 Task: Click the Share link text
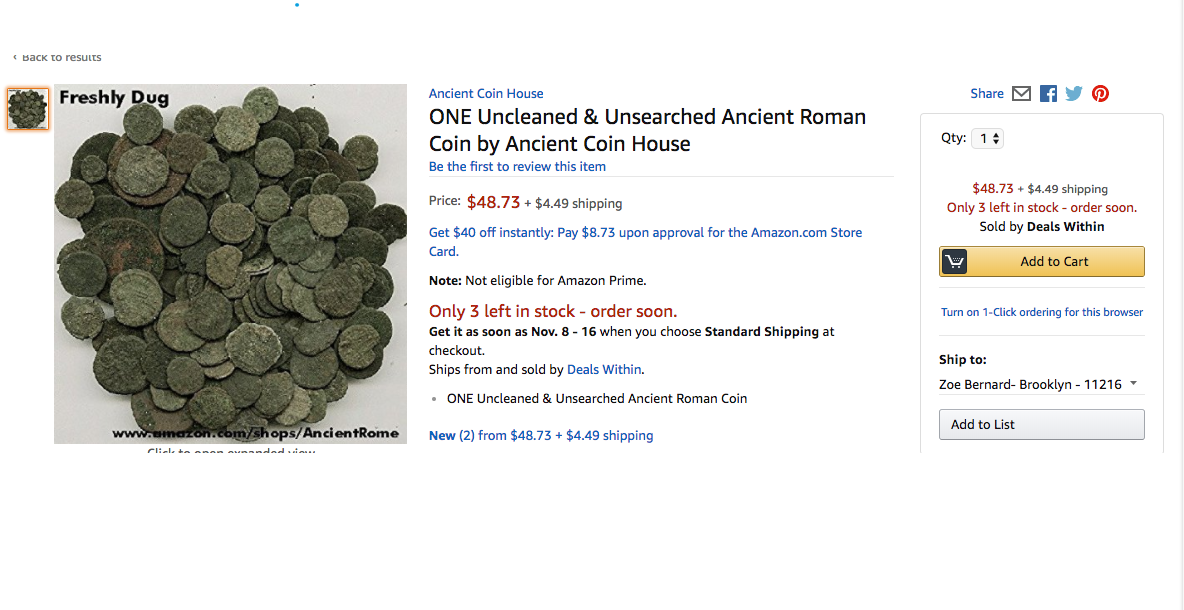point(986,93)
